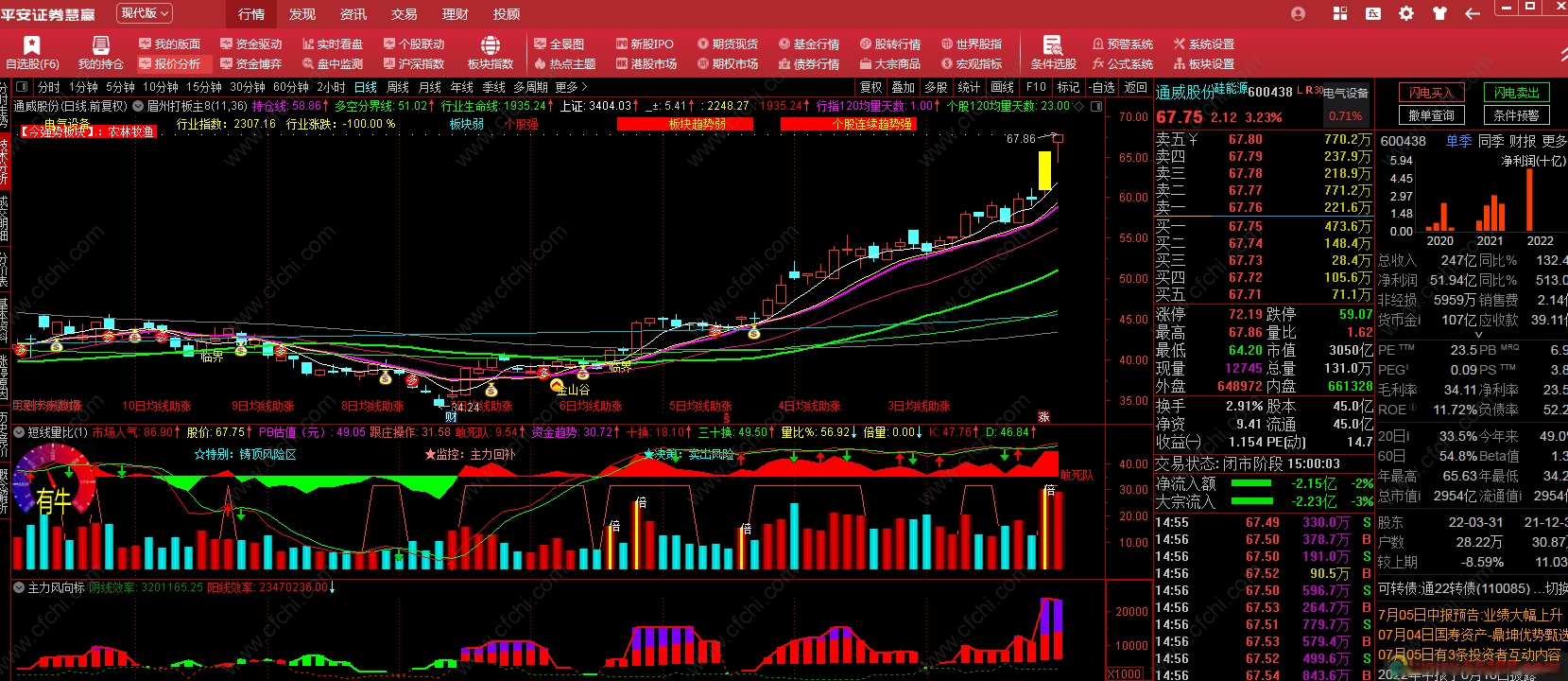Open 我的版面 layout tool

tap(169, 44)
